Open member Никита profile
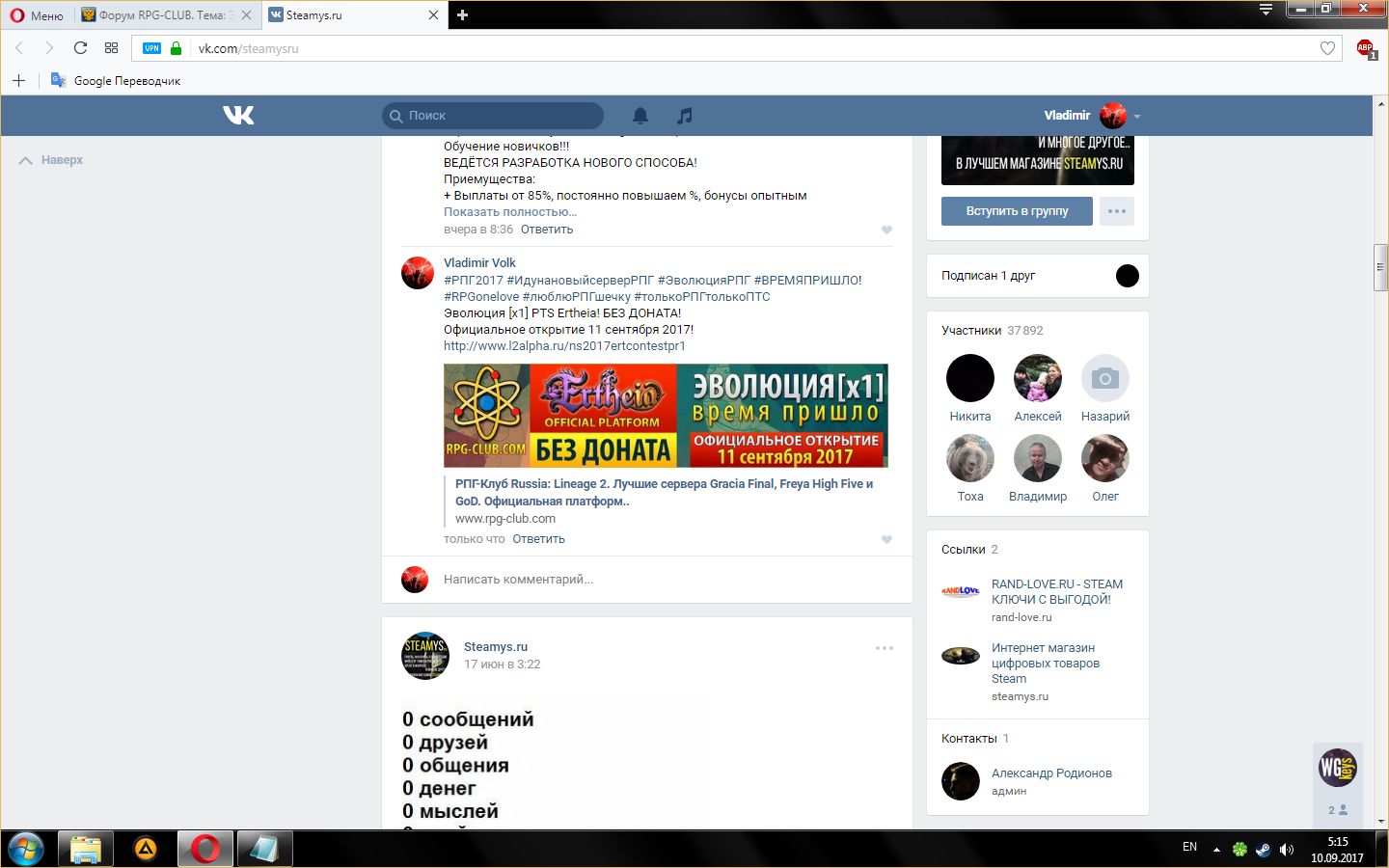Viewport: 1389px width, 868px height. point(970,389)
